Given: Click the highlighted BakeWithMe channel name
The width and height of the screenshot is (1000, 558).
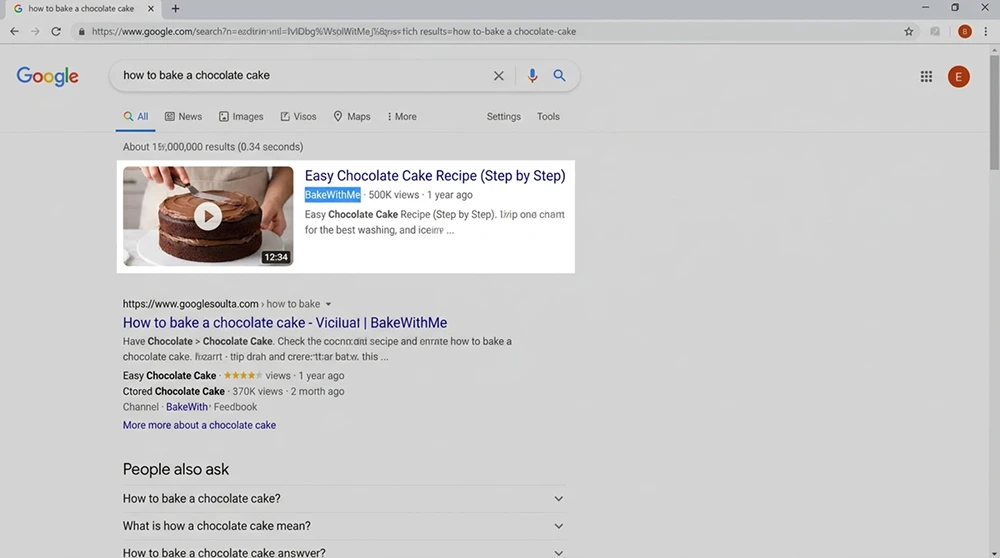Looking at the screenshot, I should click(332, 195).
